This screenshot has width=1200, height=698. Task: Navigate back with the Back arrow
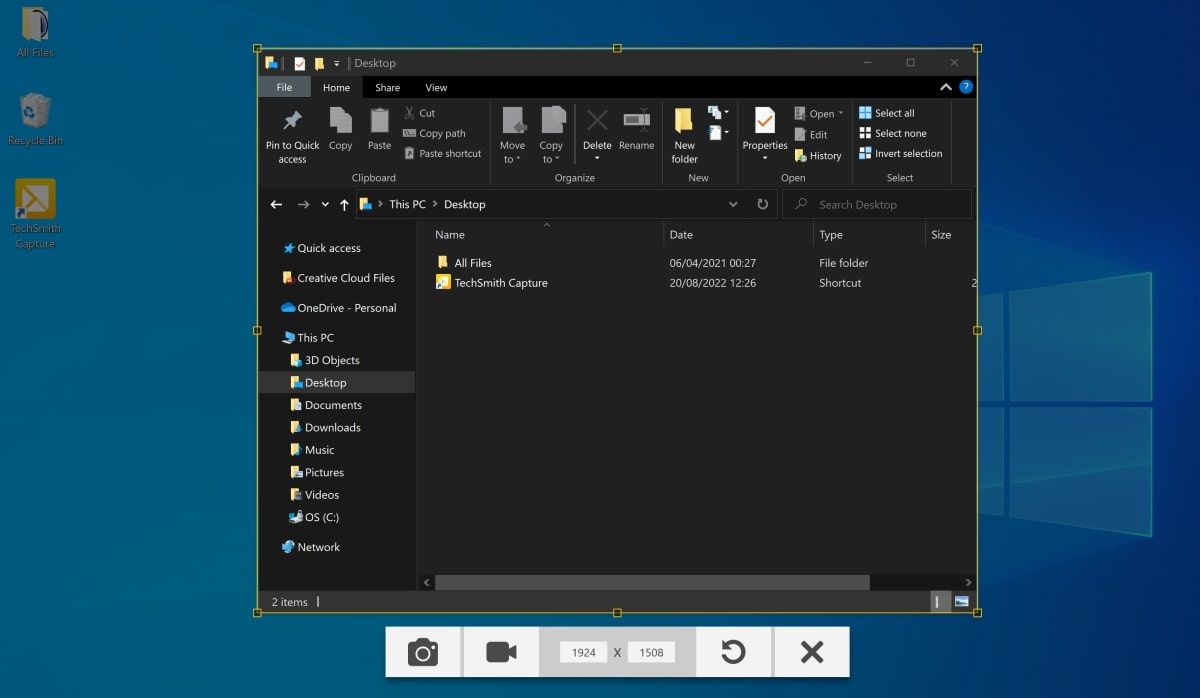[x=277, y=204]
